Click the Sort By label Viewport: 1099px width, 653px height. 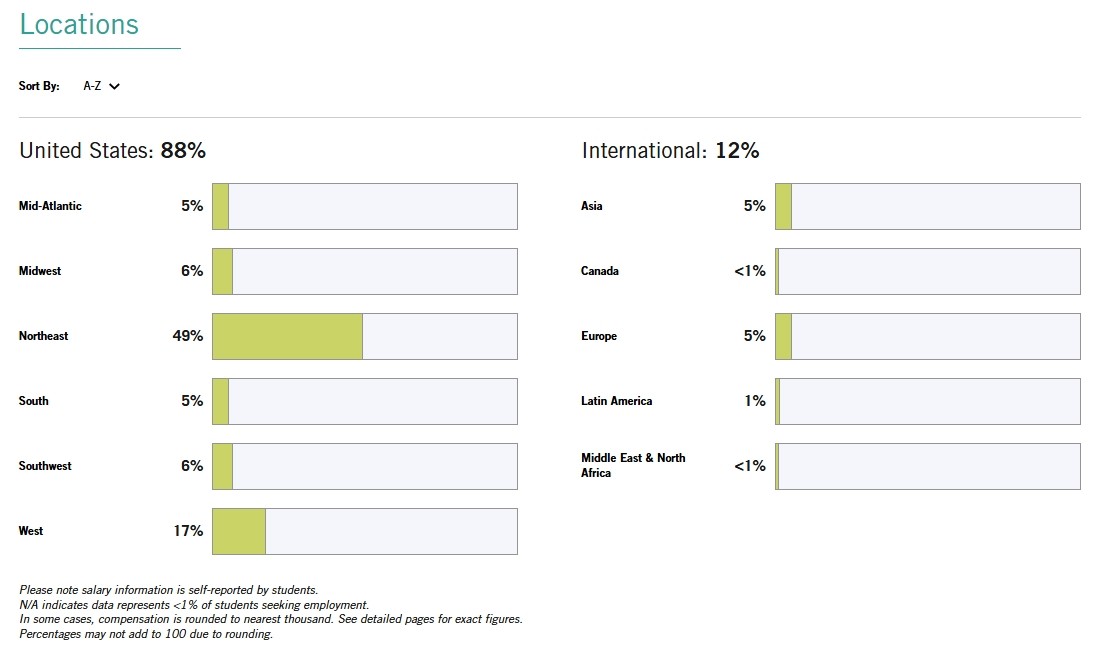coord(39,87)
